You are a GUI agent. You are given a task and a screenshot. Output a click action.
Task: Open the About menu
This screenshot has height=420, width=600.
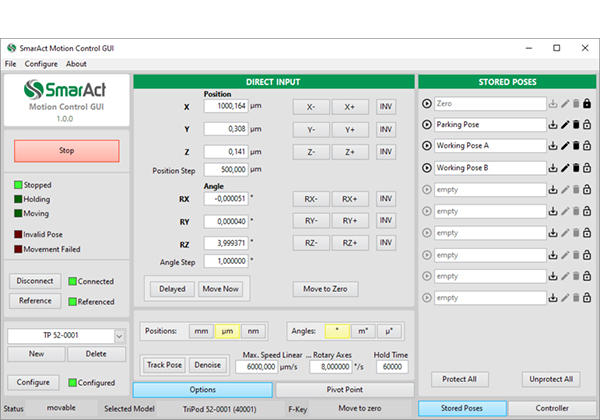76,64
